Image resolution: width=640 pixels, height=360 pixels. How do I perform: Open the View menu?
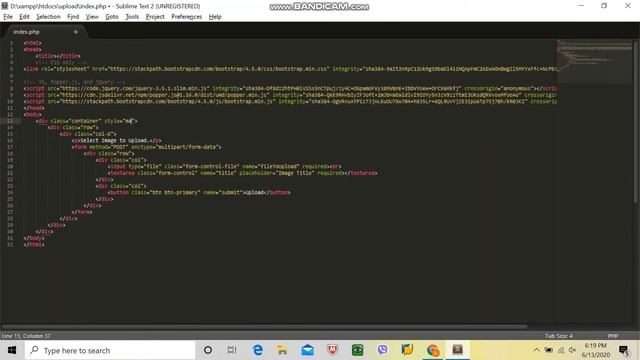(92, 17)
